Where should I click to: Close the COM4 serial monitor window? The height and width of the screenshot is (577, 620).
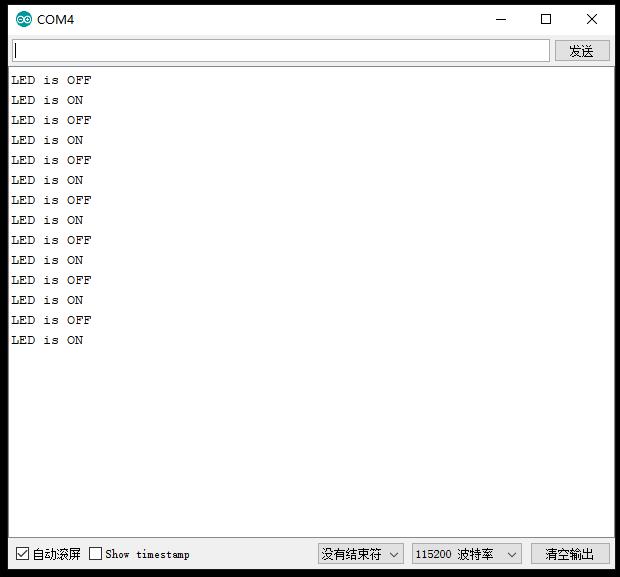(592, 19)
